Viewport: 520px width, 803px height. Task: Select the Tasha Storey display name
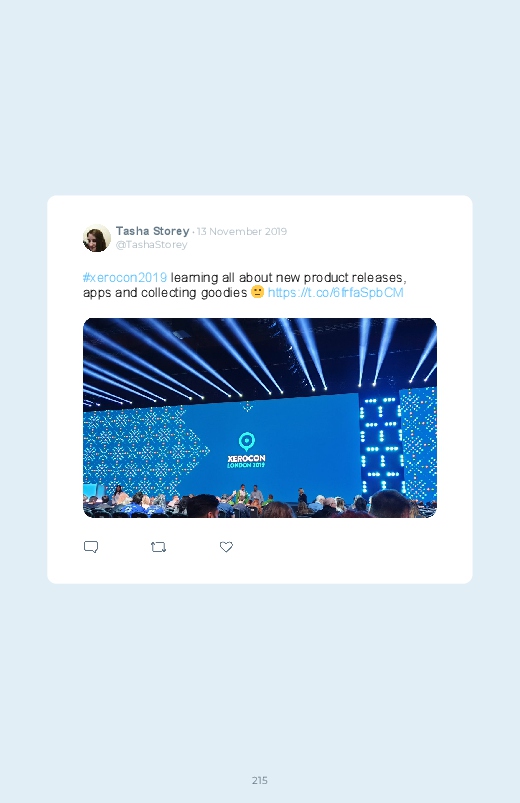click(x=153, y=231)
